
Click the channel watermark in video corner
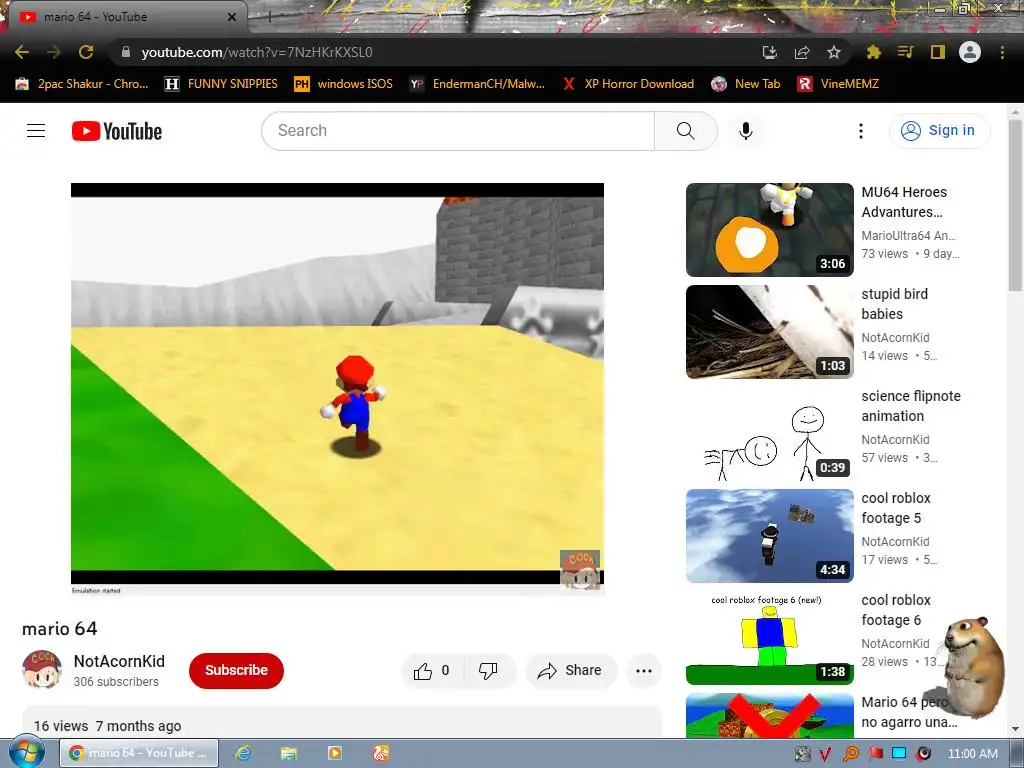pos(580,569)
